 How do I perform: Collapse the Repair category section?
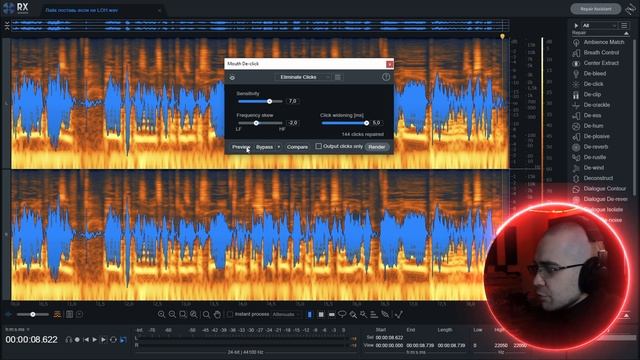pyautogui.click(x=626, y=33)
